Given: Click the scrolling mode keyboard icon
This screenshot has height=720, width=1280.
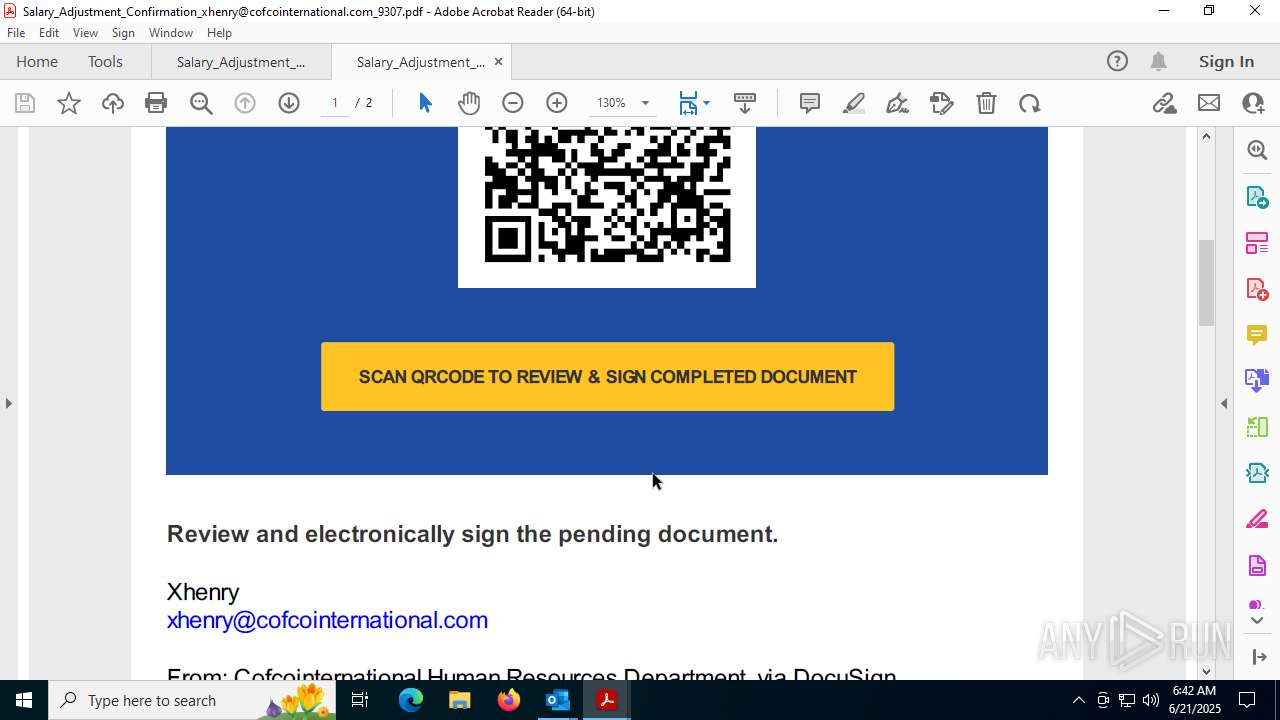Looking at the screenshot, I should click(x=745, y=103).
